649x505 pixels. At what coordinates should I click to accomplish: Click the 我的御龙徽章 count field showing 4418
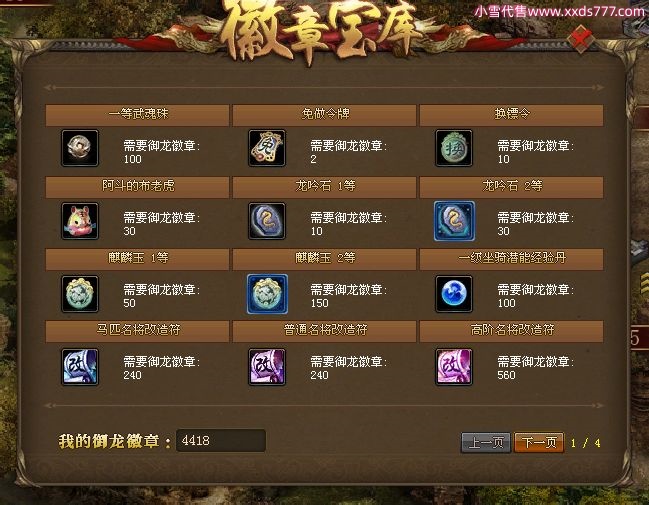[x=221, y=440]
